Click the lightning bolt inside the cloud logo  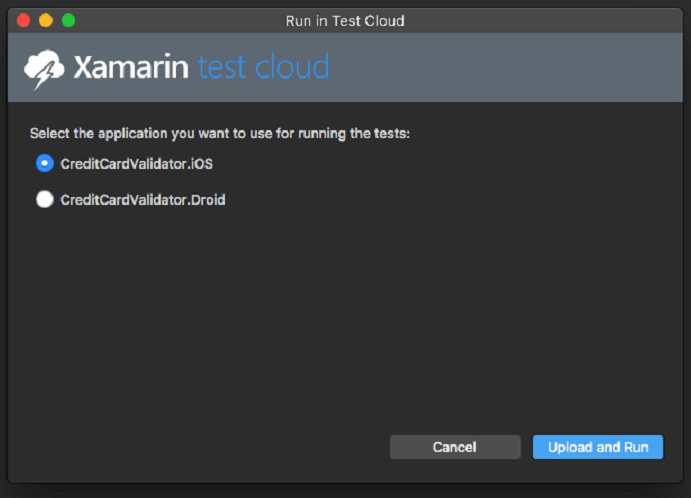click(x=45, y=75)
